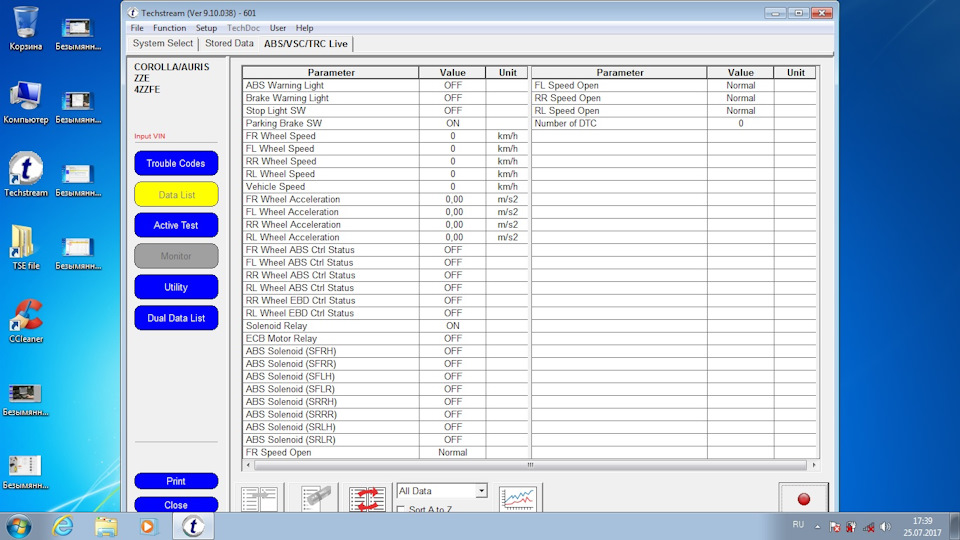Click the Utility button

click(x=176, y=287)
